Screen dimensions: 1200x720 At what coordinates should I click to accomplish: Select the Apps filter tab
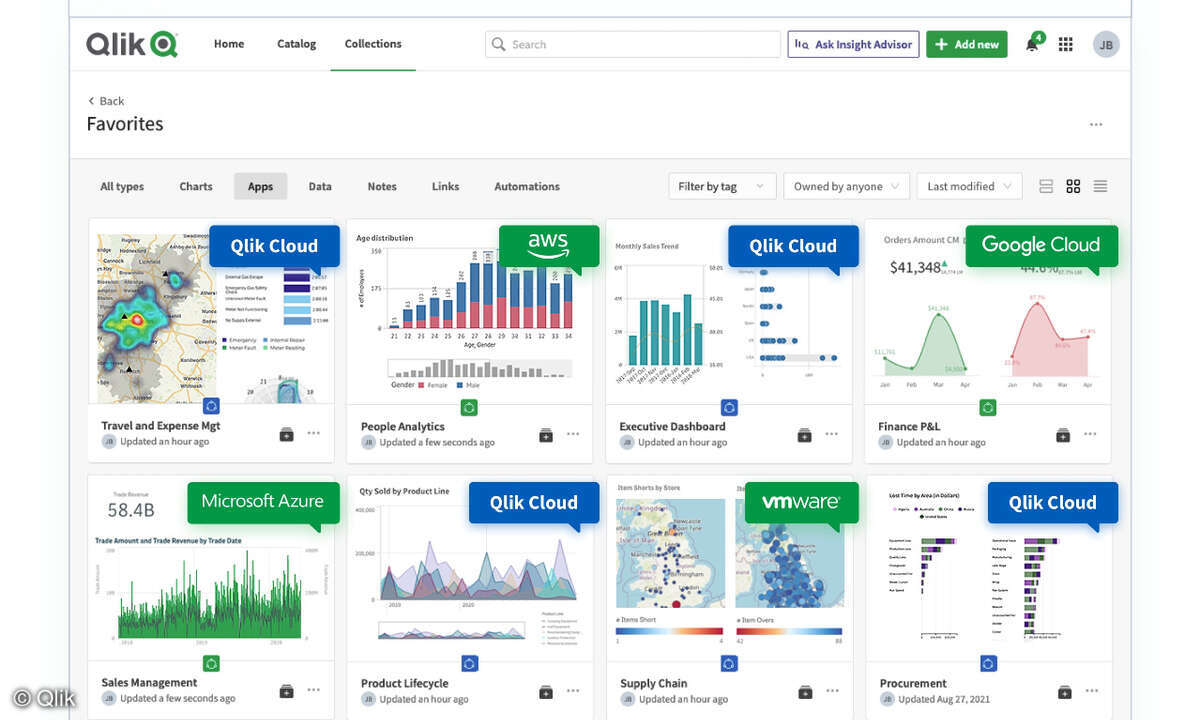(x=261, y=186)
